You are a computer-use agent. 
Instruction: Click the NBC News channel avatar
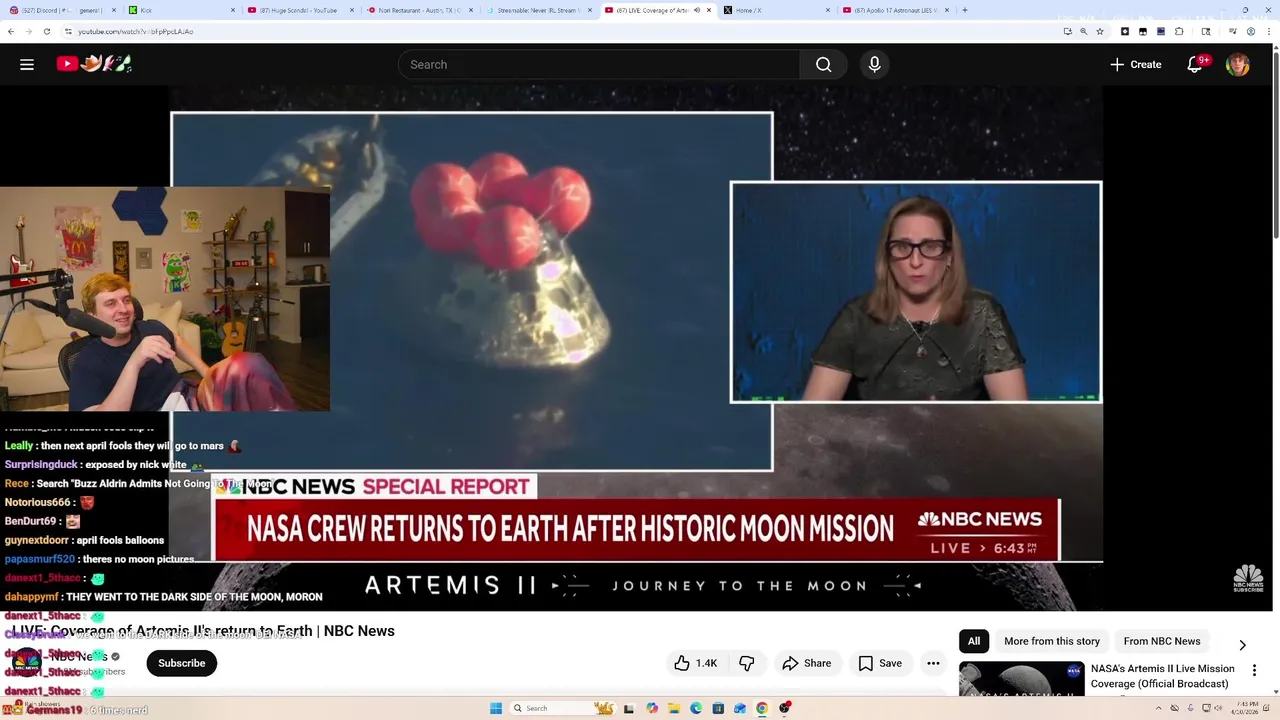pos(27,662)
